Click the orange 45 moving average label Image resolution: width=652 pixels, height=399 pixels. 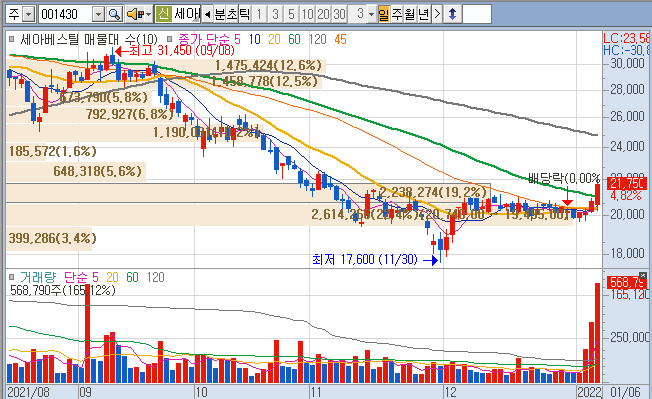[x=341, y=39]
